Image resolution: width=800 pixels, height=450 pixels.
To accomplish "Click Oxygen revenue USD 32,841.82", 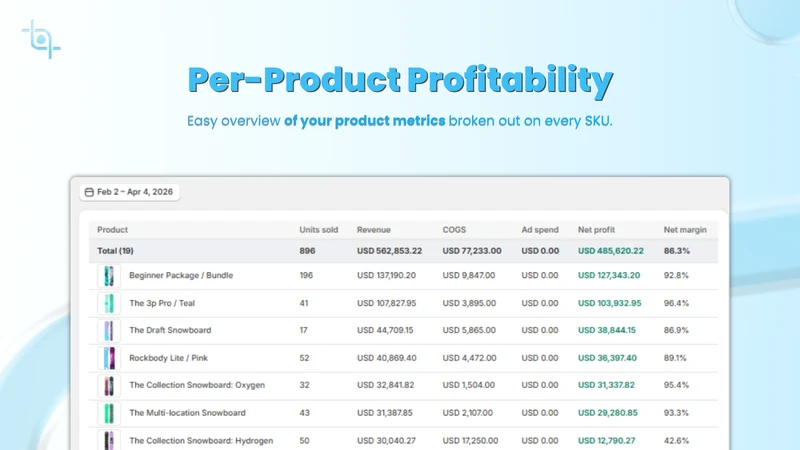I will [x=385, y=385].
